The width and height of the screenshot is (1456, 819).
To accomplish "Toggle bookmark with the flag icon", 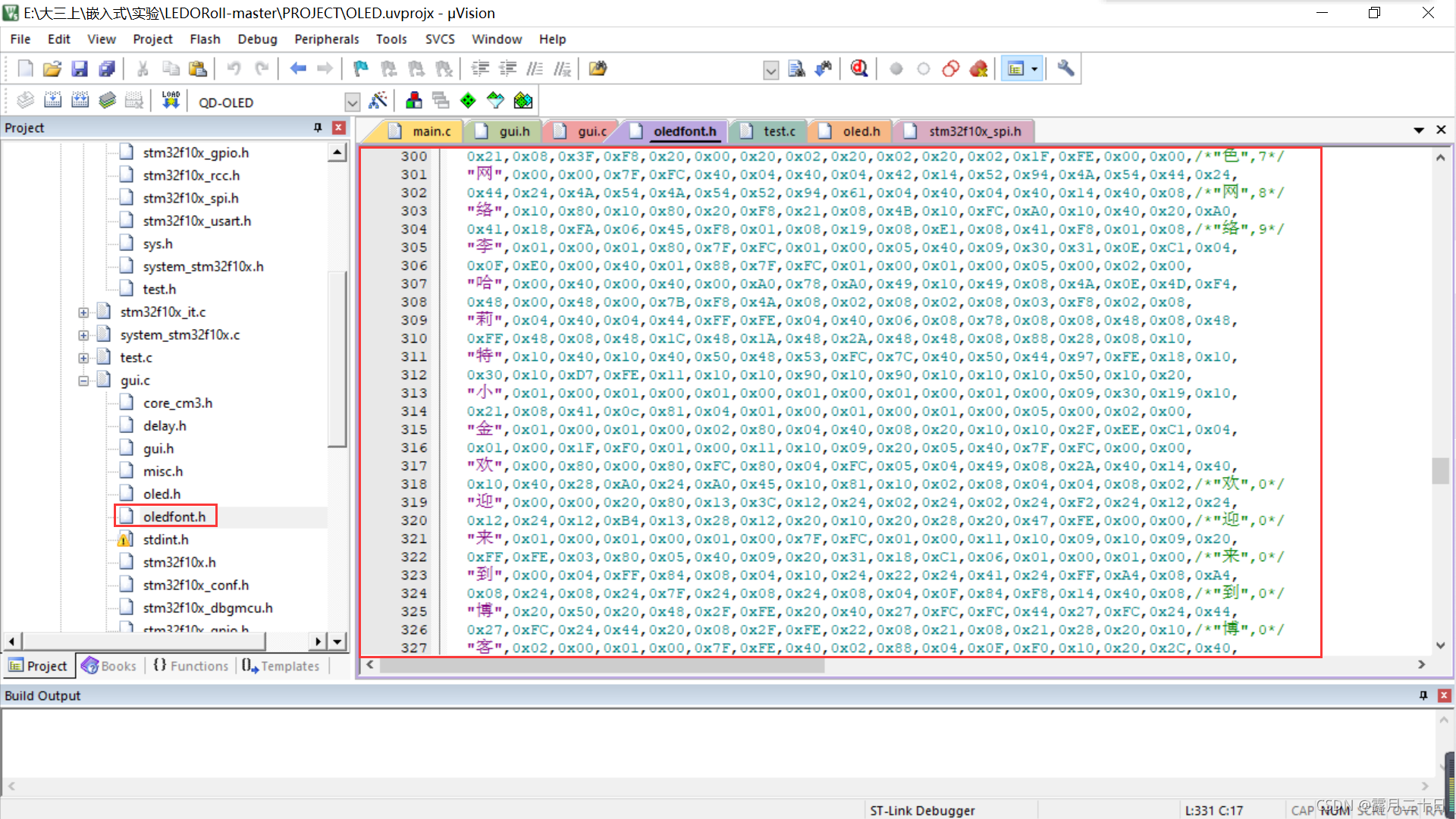I will pyautogui.click(x=360, y=69).
